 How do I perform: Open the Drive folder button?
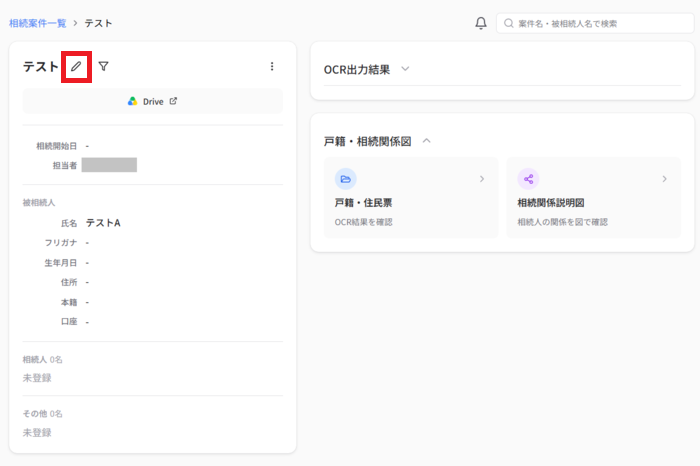tap(153, 101)
